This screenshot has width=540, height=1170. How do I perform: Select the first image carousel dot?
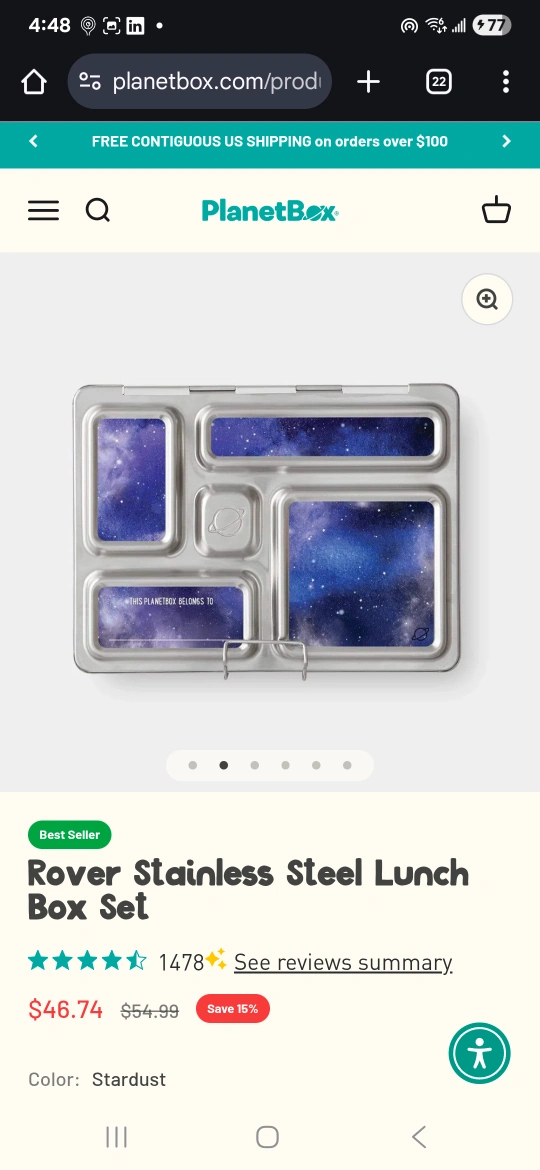193,765
